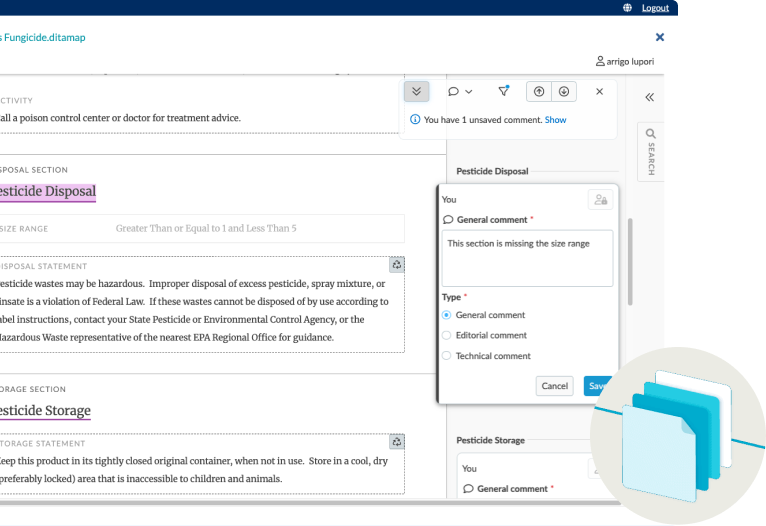The height and width of the screenshot is (526, 766).
Task: Close the comments panel with X
Action: pyautogui.click(x=599, y=91)
